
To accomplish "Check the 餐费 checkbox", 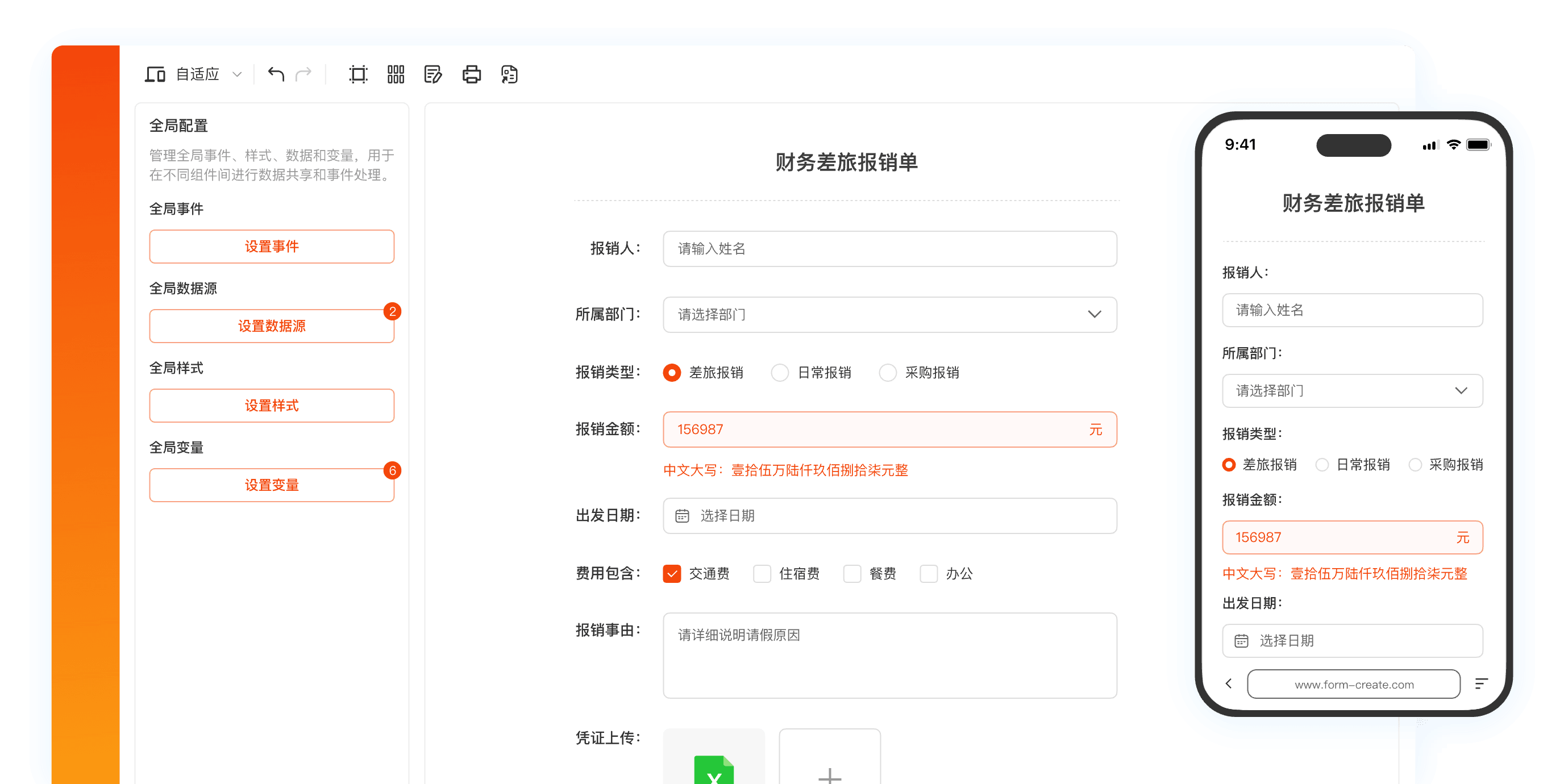I will point(852,573).
